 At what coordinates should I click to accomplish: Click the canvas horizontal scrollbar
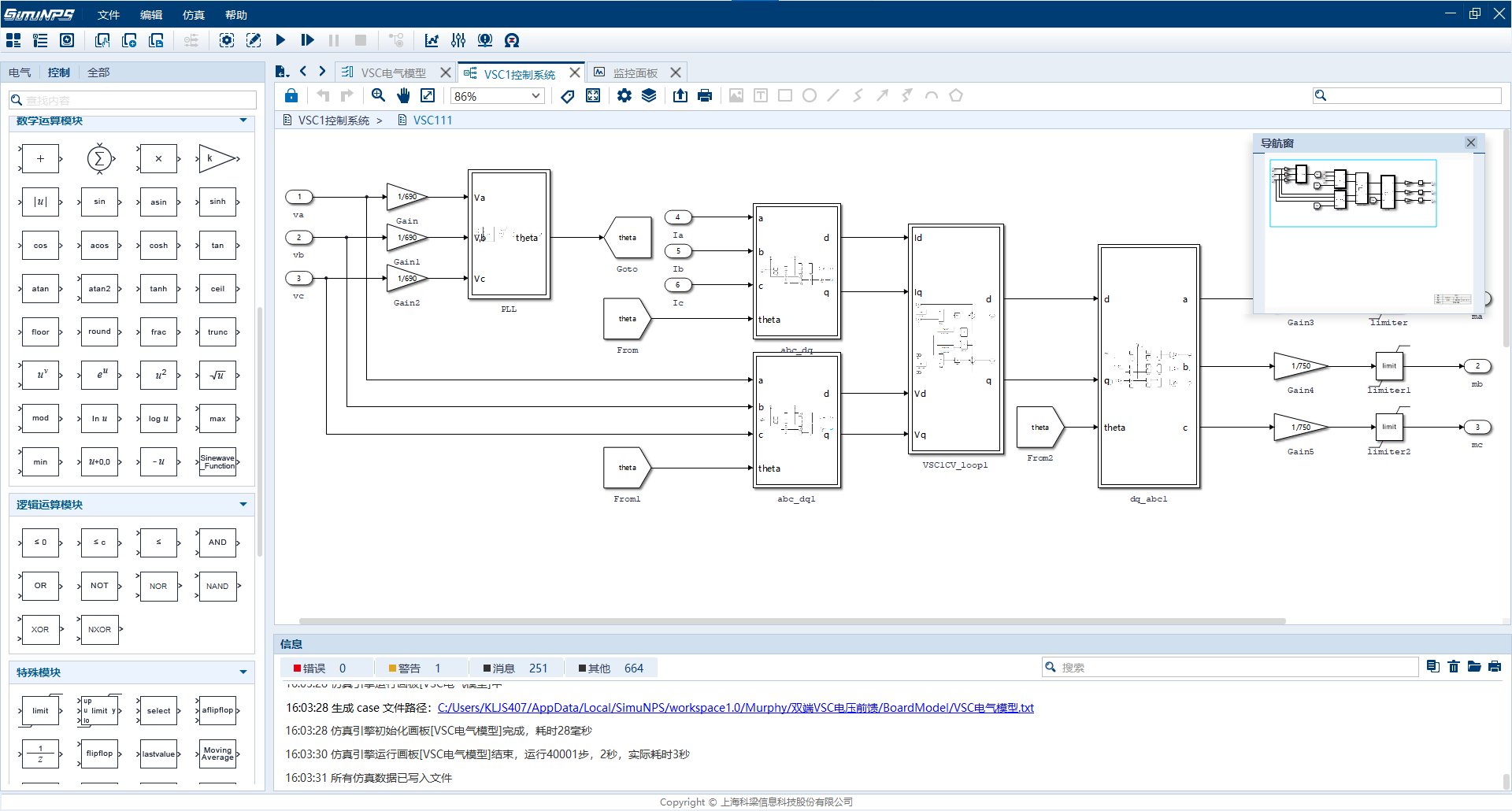pos(791,621)
